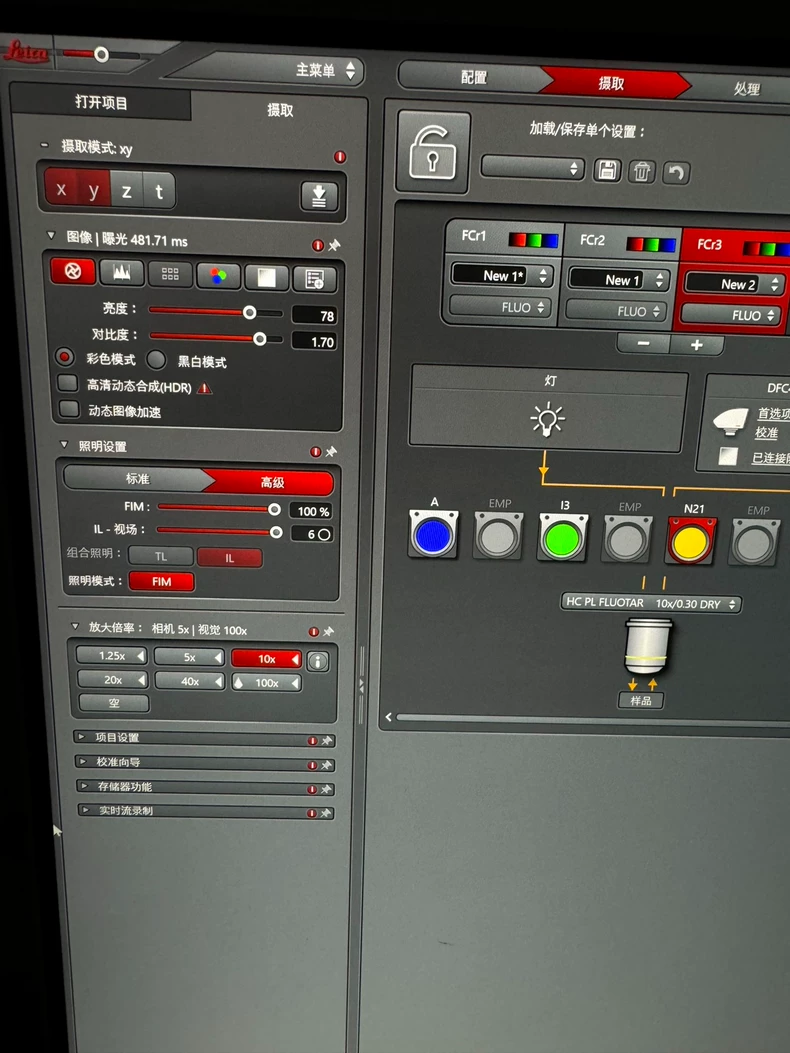Select the FCr2 channel tab
Screen dimensions: 790x1053
click(622, 242)
